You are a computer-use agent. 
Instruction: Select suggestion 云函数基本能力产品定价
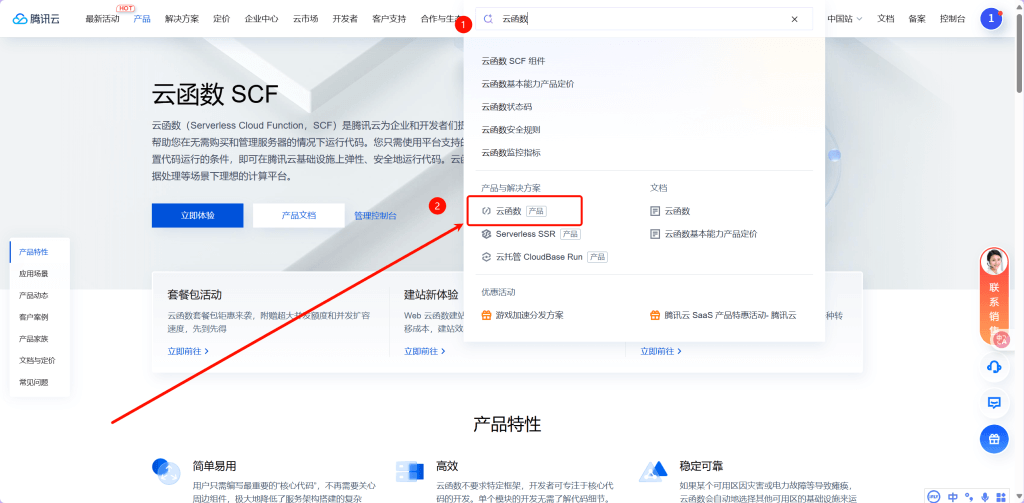pos(528,84)
